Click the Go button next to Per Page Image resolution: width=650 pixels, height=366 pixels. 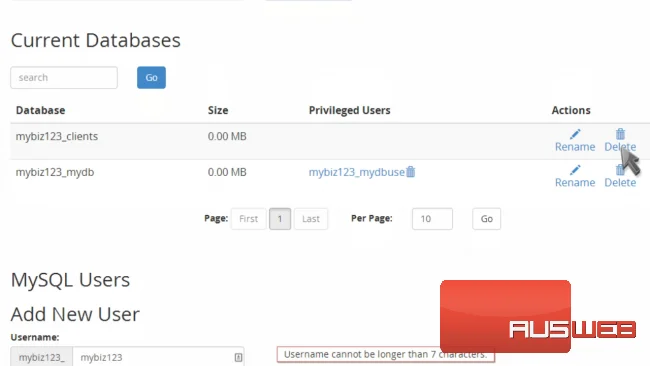(x=486, y=219)
